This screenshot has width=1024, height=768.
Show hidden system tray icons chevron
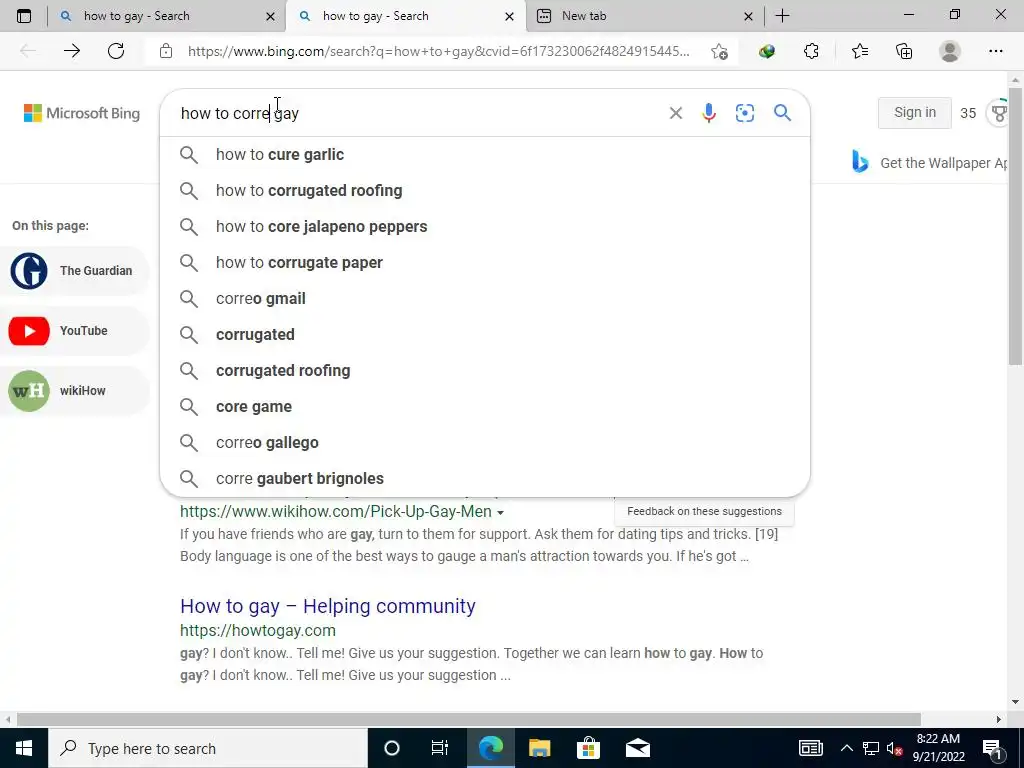(846, 748)
